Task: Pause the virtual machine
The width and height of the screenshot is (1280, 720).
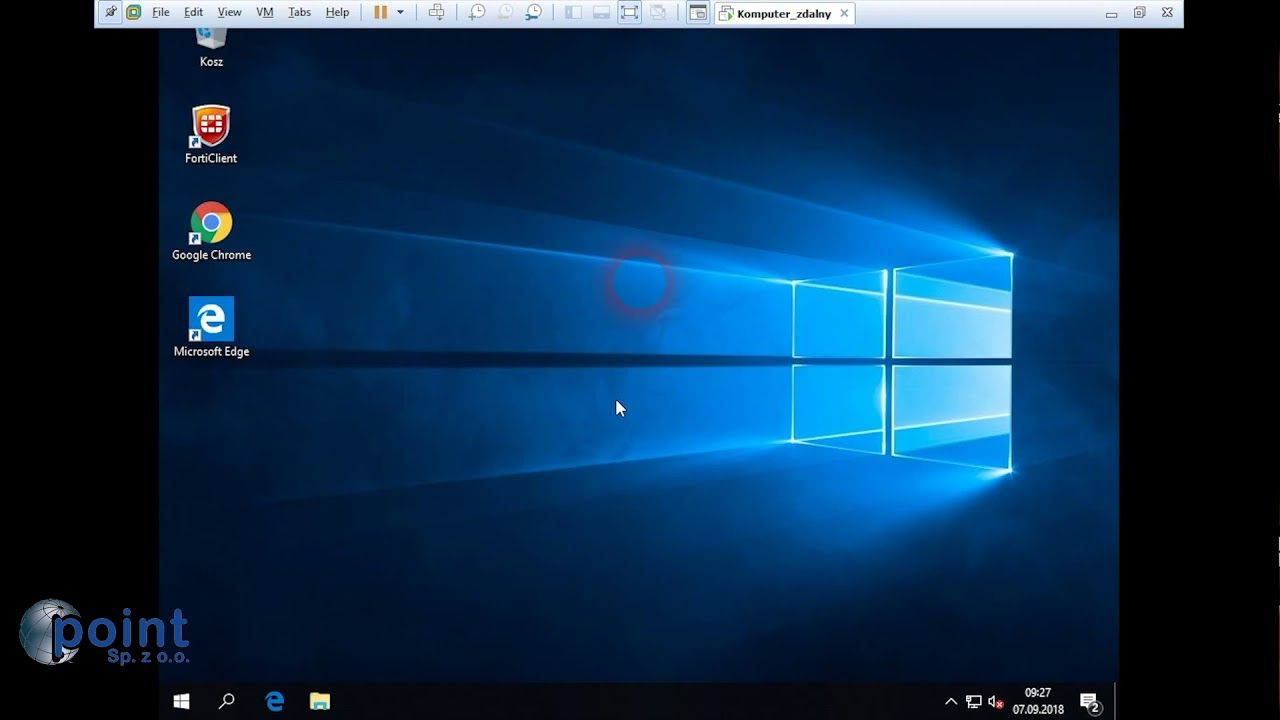Action: [x=380, y=13]
